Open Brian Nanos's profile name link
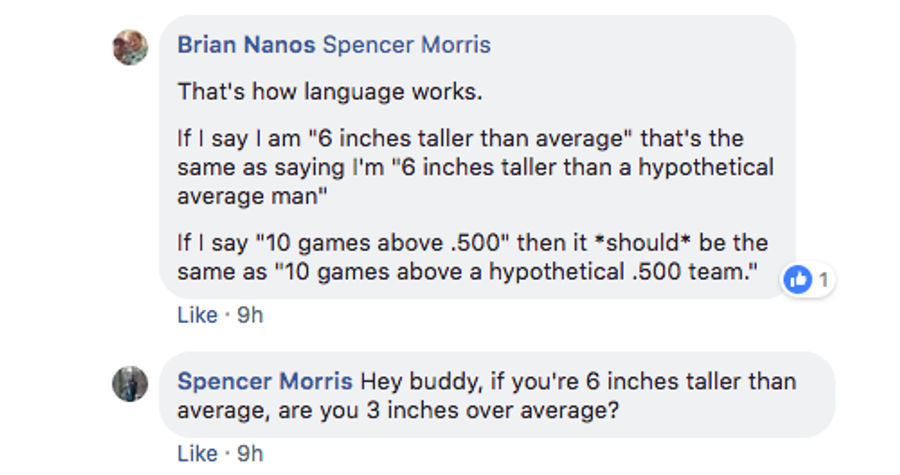This screenshot has width=900, height=475. (246, 45)
